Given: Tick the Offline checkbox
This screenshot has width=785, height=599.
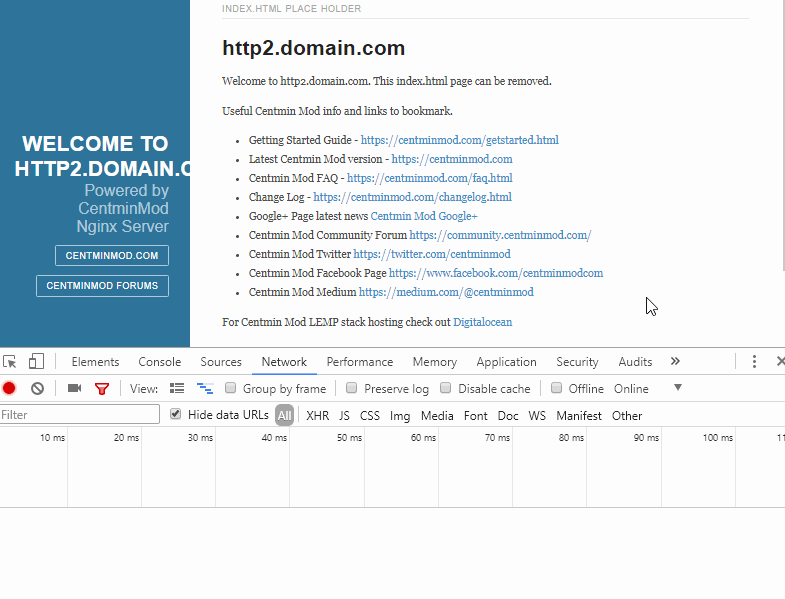Looking at the screenshot, I should click(x=556, y=388).
